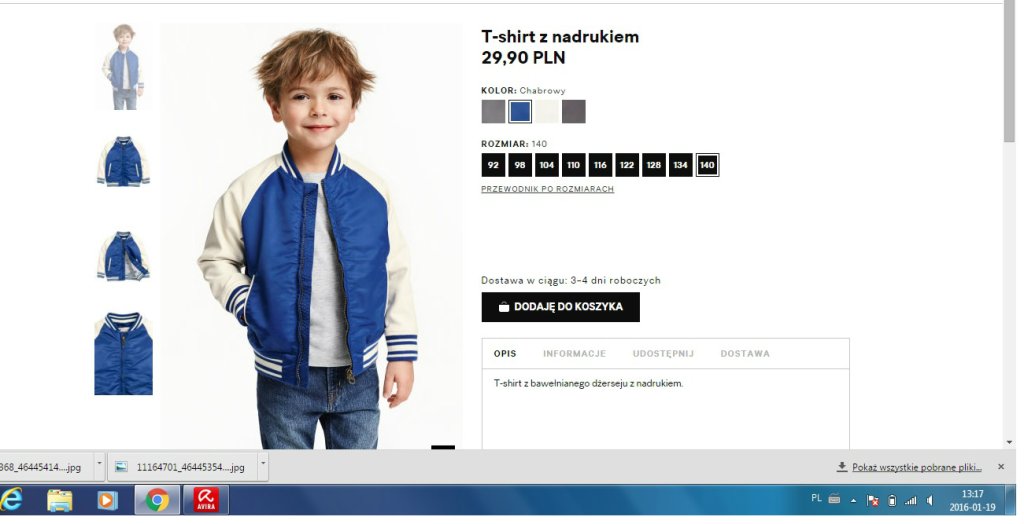Pick the Chabrowy blue color swatch
The width and height of the screenshot is (1024, 524).
tap(520, 112)
